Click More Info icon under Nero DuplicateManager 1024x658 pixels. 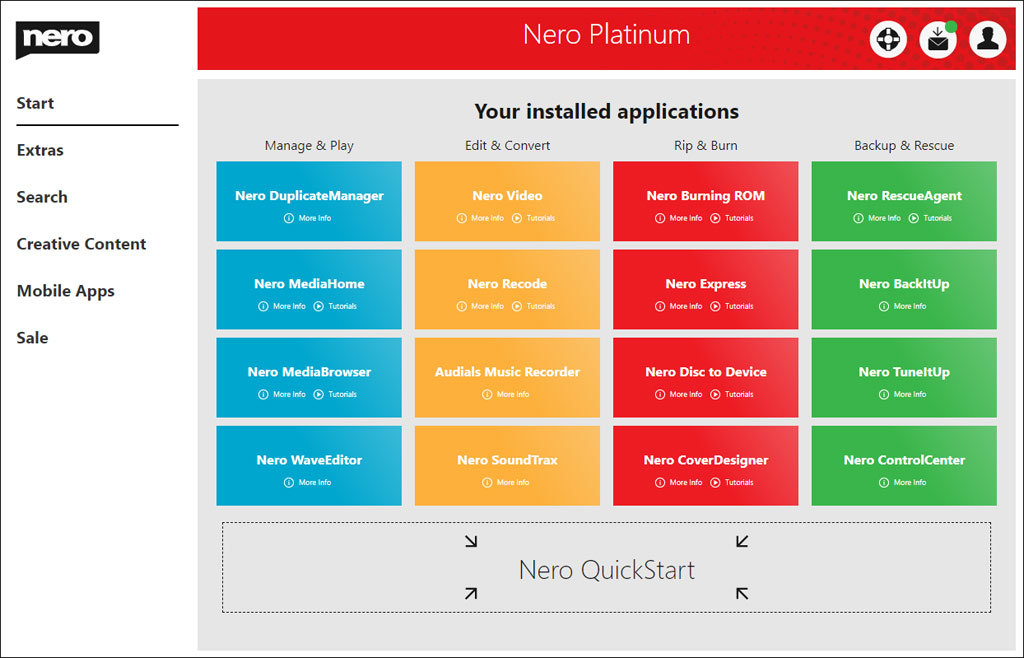click(x=289, y=218)
